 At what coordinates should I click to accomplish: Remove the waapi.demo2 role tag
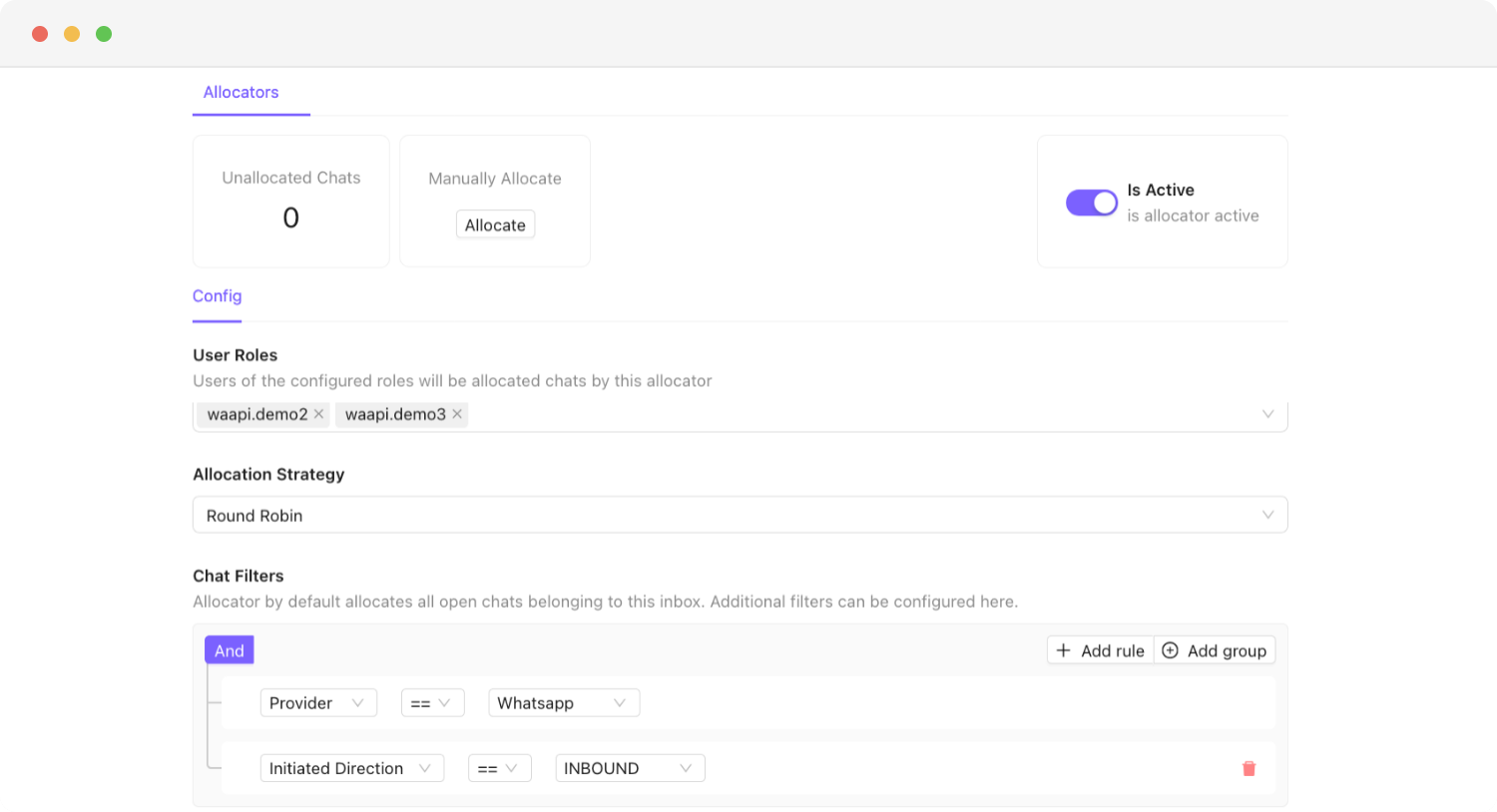(x=318, y=414)
